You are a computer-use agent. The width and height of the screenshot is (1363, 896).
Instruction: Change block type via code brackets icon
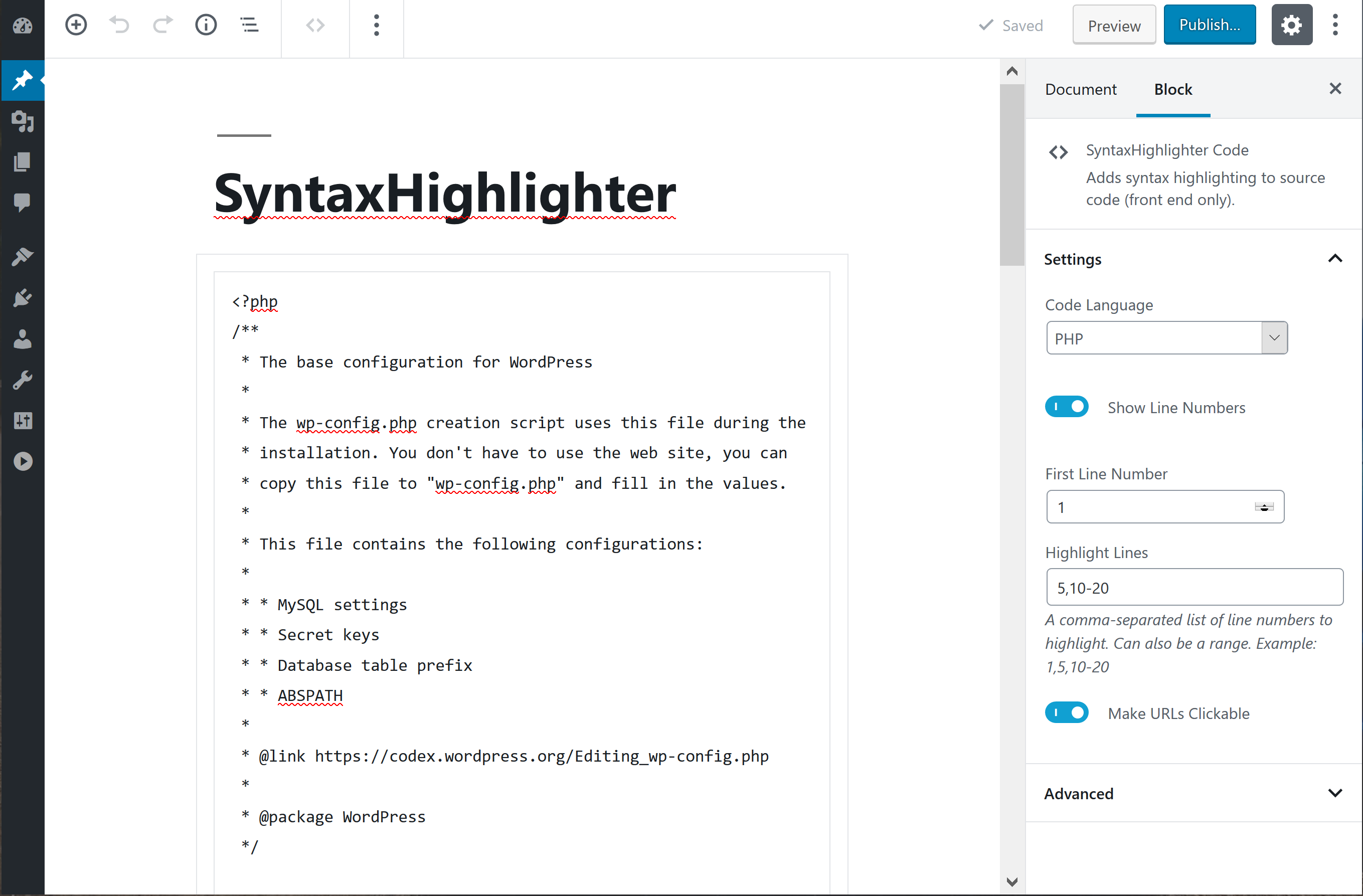pyautogui.click(x=315, y=25)
